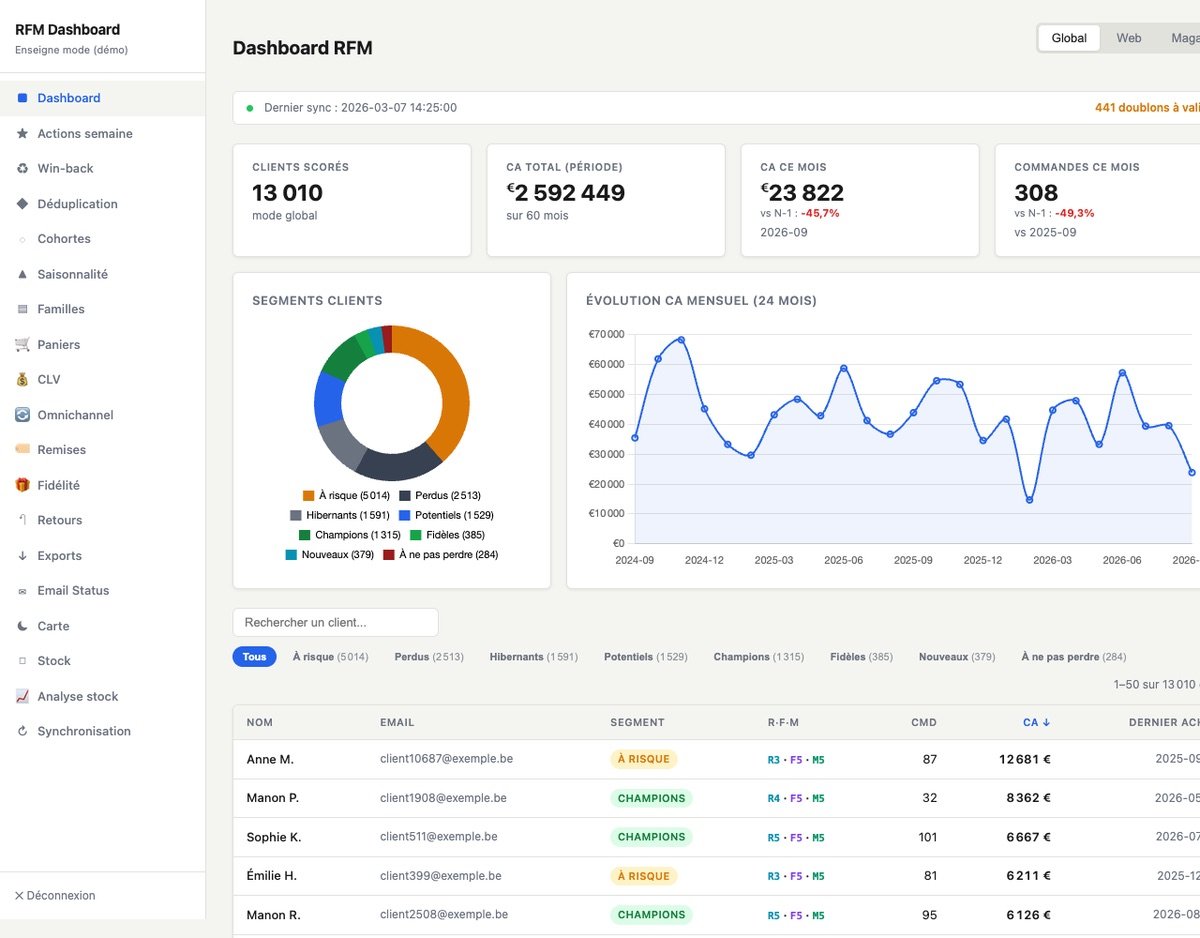
Task: Click the diamond icon beside Déduplication
Action: (22, 203)
